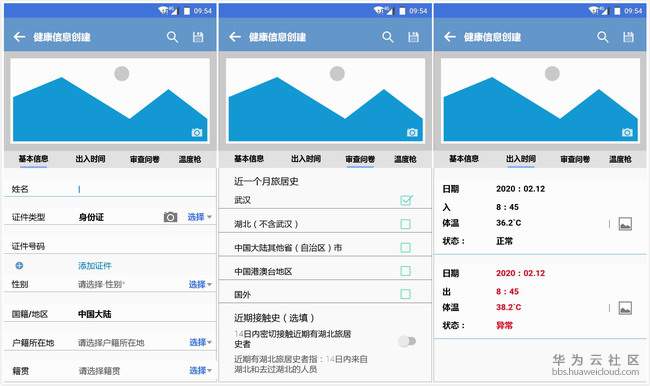Tap middle screen image placeholder banner
650x386 pixels.
coord(325,100)
